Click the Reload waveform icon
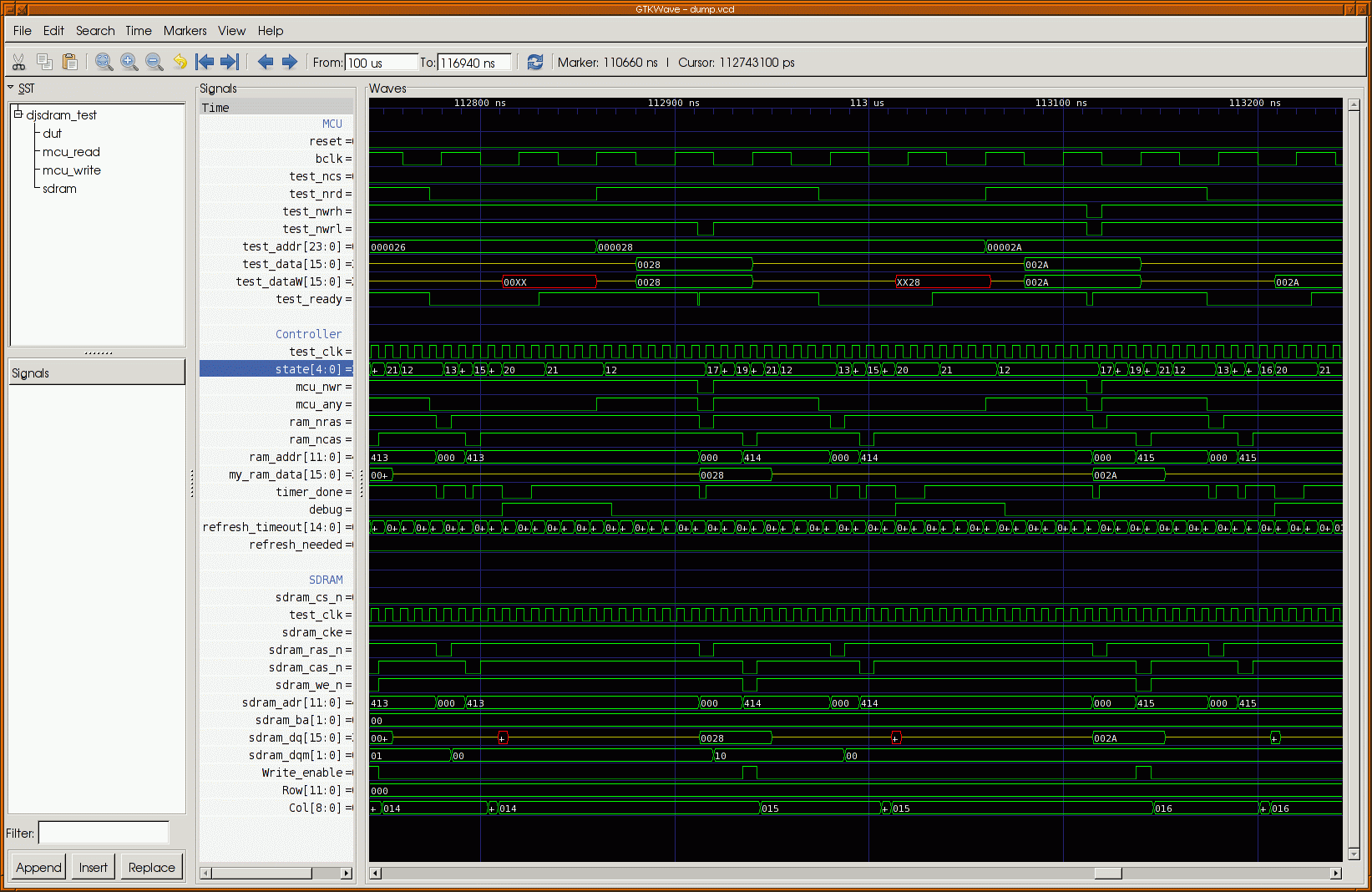 tap(535, 62)
